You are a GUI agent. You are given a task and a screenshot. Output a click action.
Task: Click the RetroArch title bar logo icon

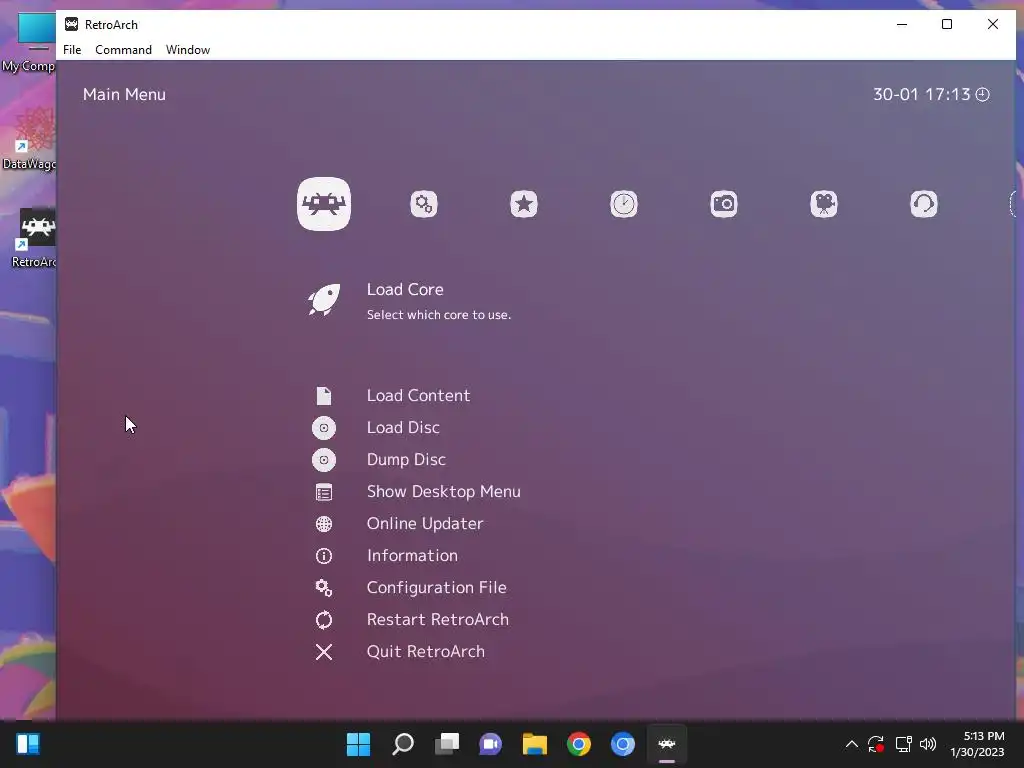click(x=71, y=24)
